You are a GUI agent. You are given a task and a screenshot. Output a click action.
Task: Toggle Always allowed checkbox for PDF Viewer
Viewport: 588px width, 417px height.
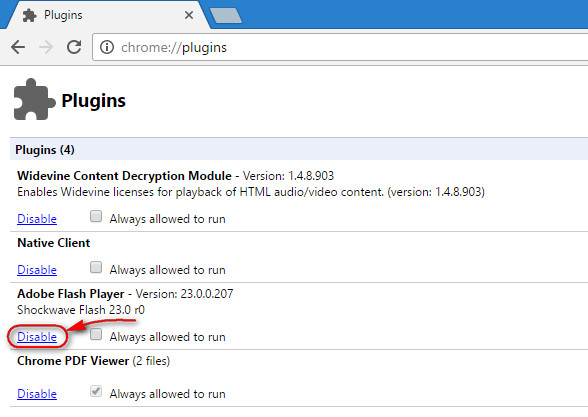(96, 391)
